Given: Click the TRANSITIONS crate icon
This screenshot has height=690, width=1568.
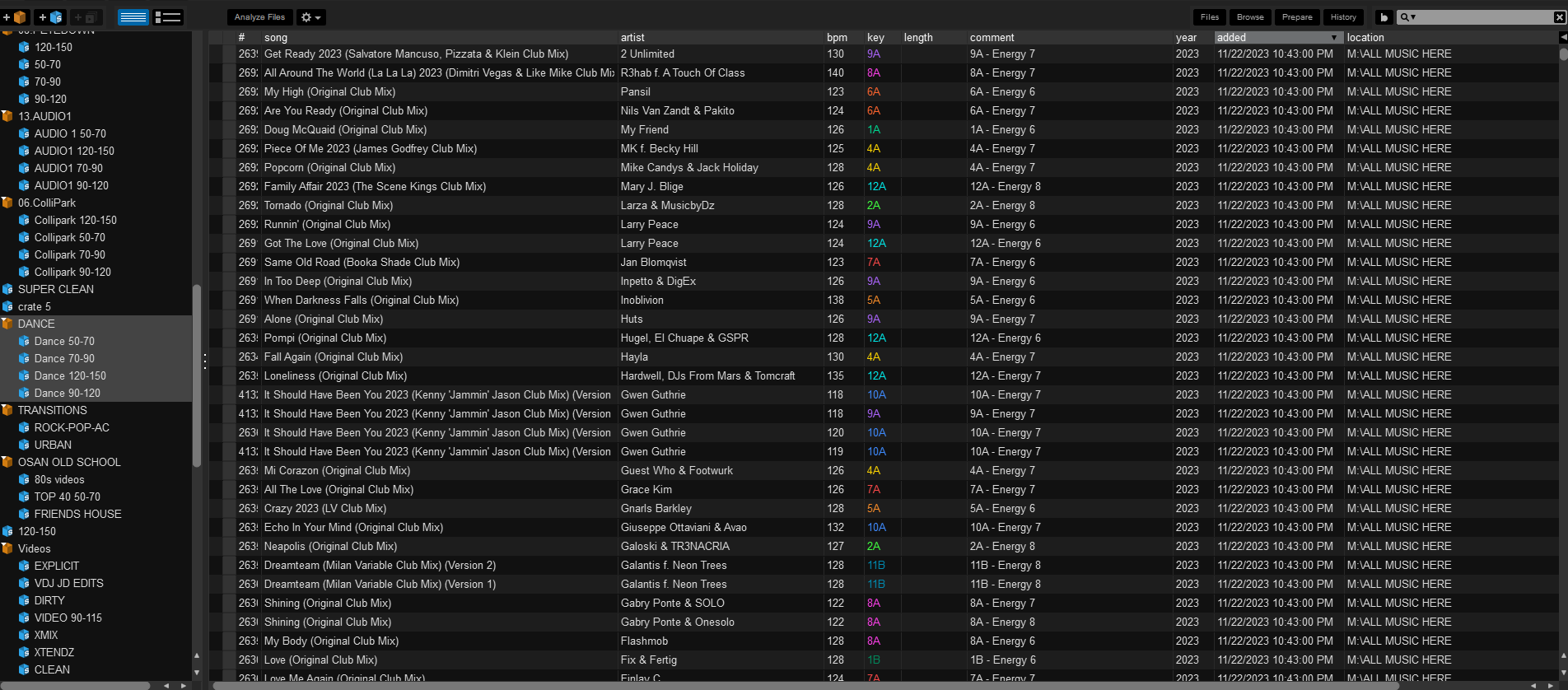Looking at the screenshot, I should (x=7, y=410).
